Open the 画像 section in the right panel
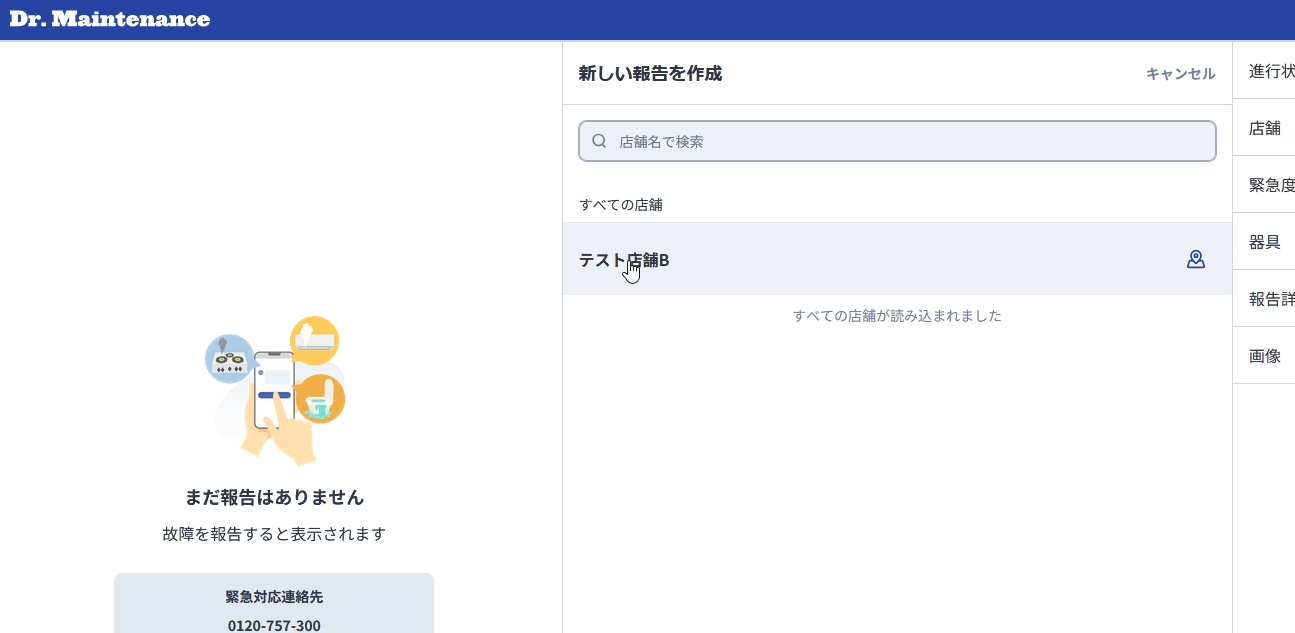This screenshot has width=1295, height=633. point(1264,356)
